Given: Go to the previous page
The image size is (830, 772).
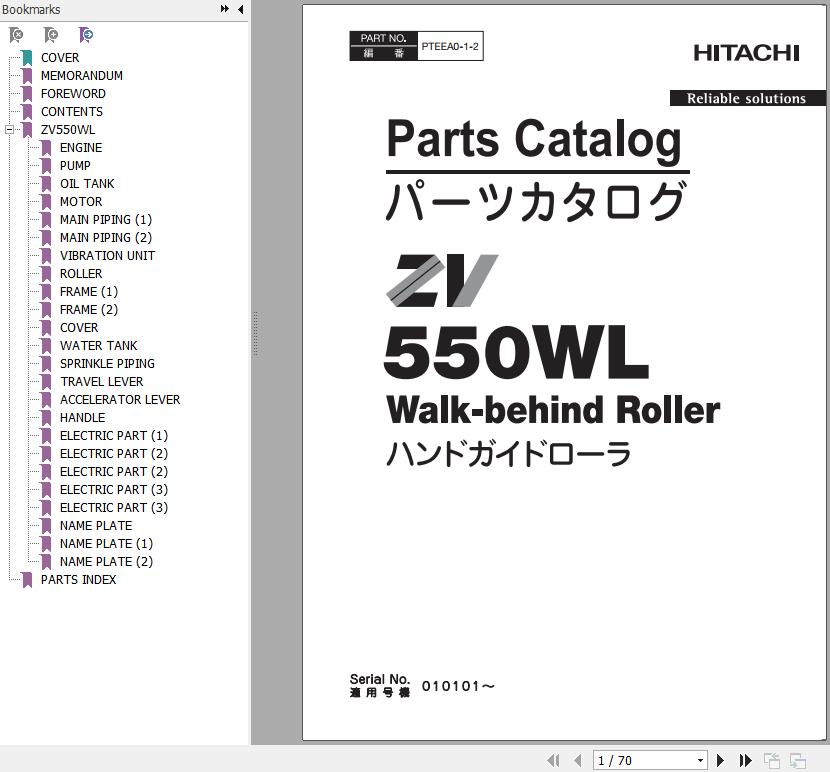Looking at the screenshot, I should click(x=578, y=760).
